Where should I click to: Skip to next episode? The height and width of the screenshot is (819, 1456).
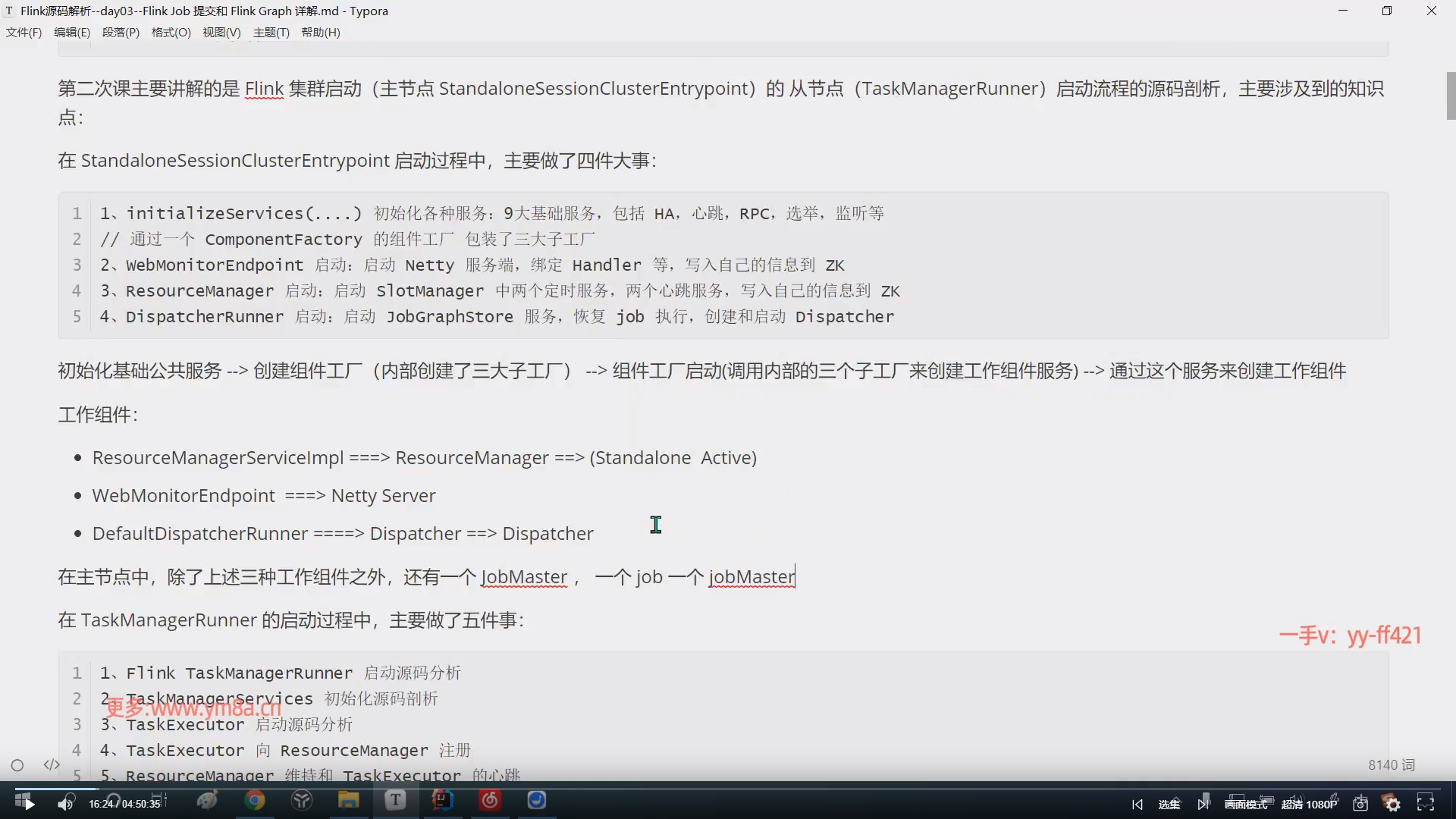(1203, 804)
